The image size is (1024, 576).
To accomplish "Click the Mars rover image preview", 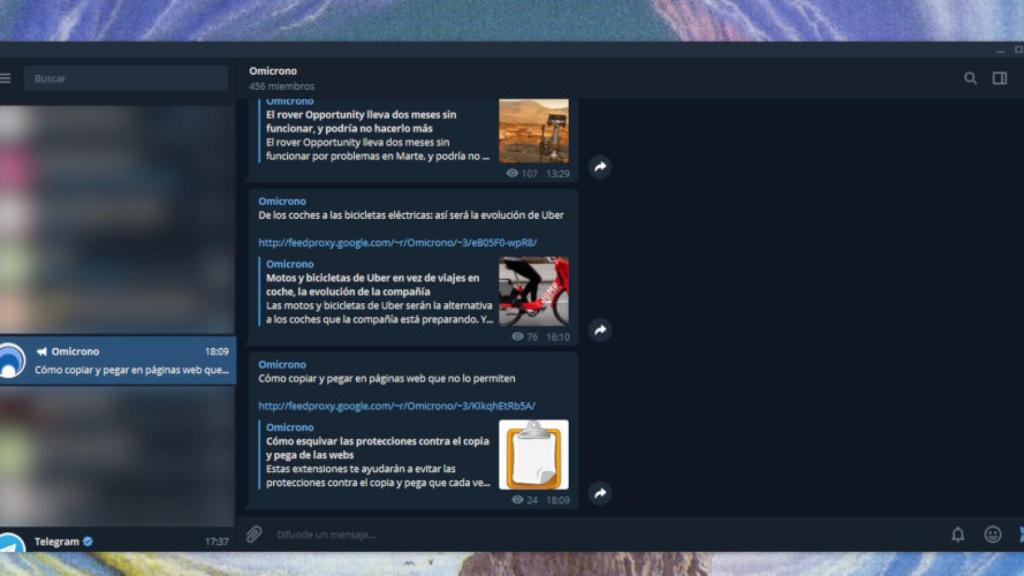I will coord(533,131).
